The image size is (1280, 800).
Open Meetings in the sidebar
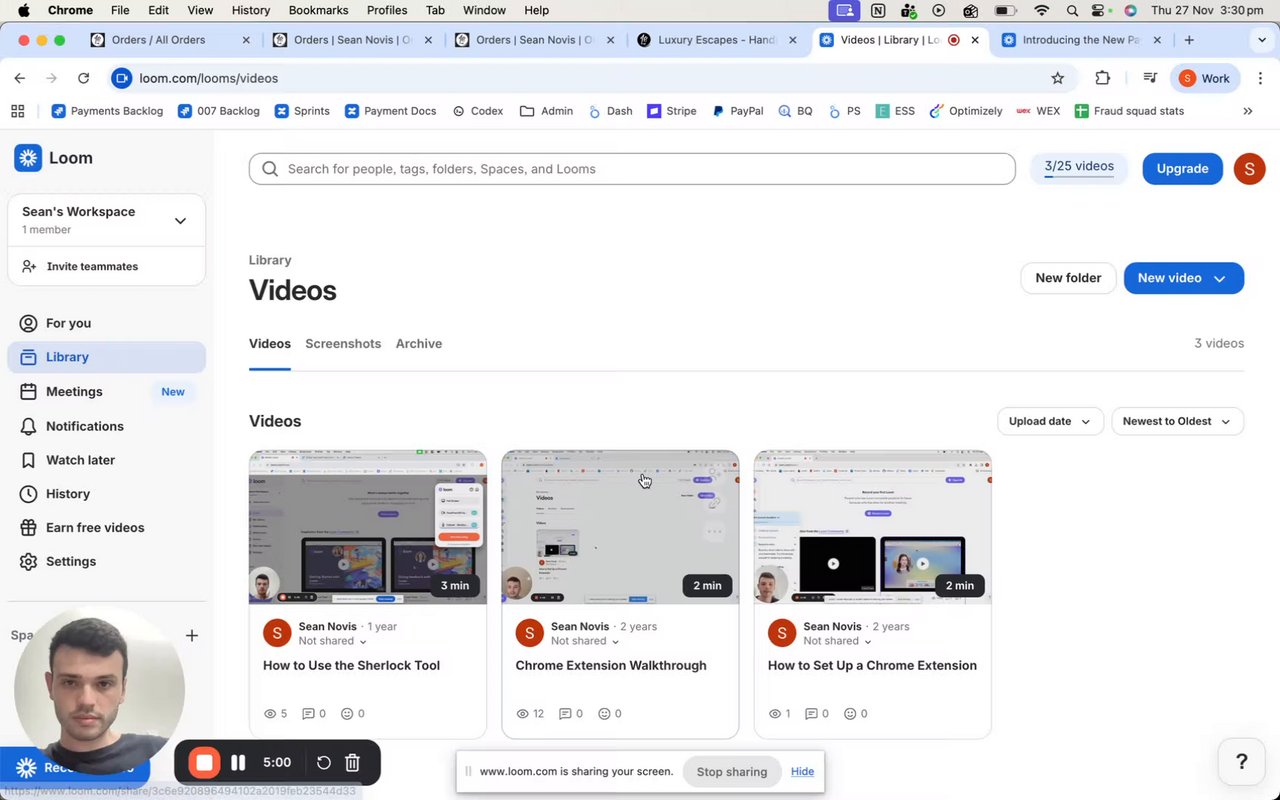point(106,392)
